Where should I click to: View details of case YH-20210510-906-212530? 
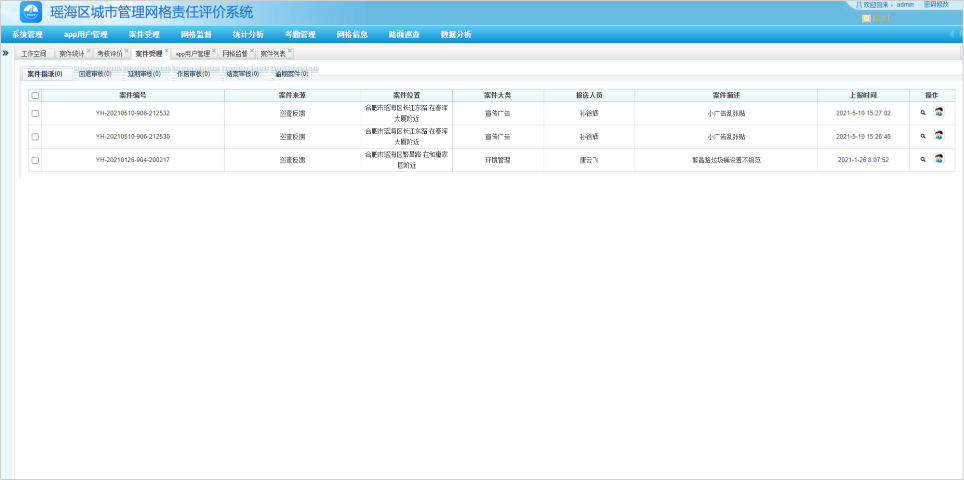pos(923,136)
